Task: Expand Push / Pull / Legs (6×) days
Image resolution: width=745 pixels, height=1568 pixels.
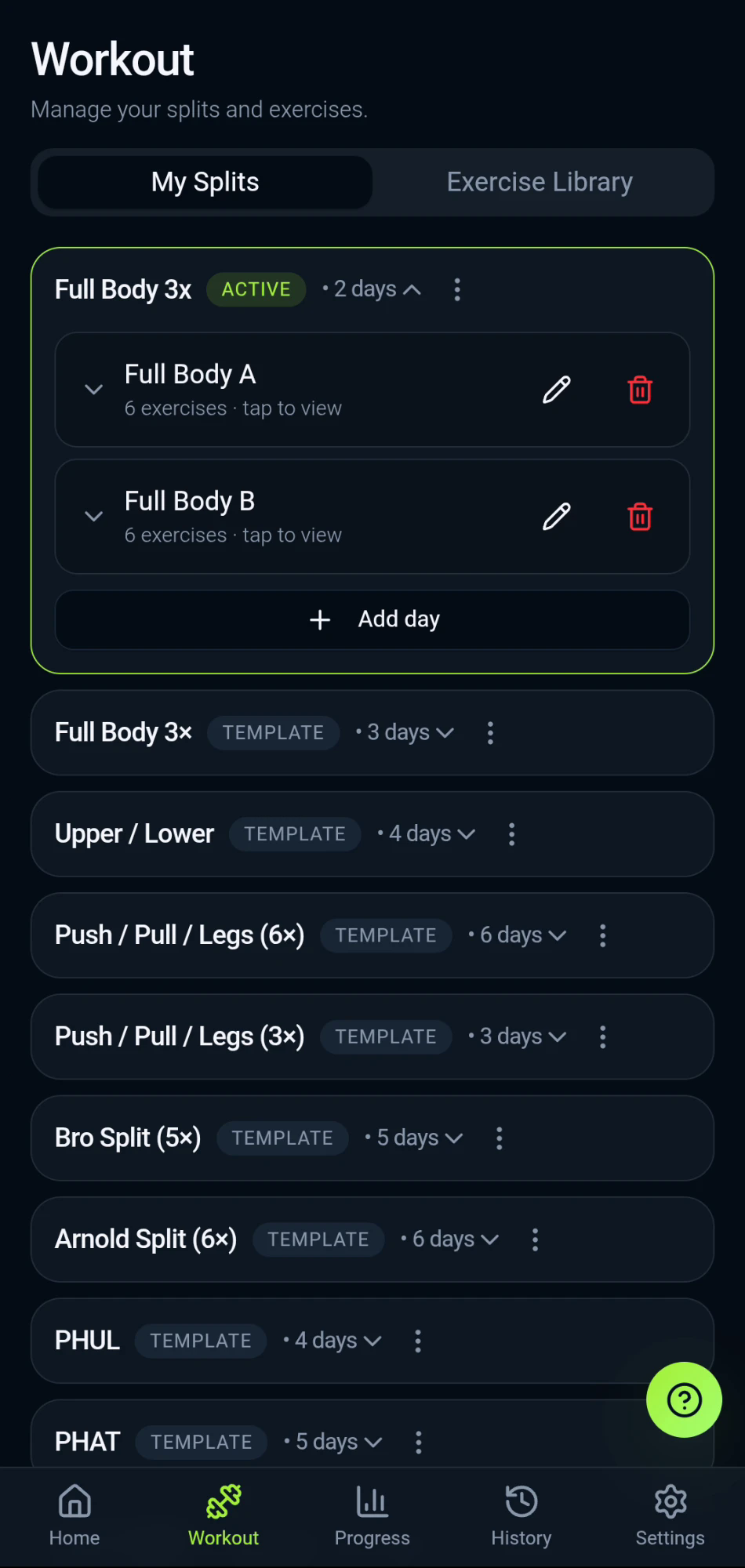Action: [518, 935]
